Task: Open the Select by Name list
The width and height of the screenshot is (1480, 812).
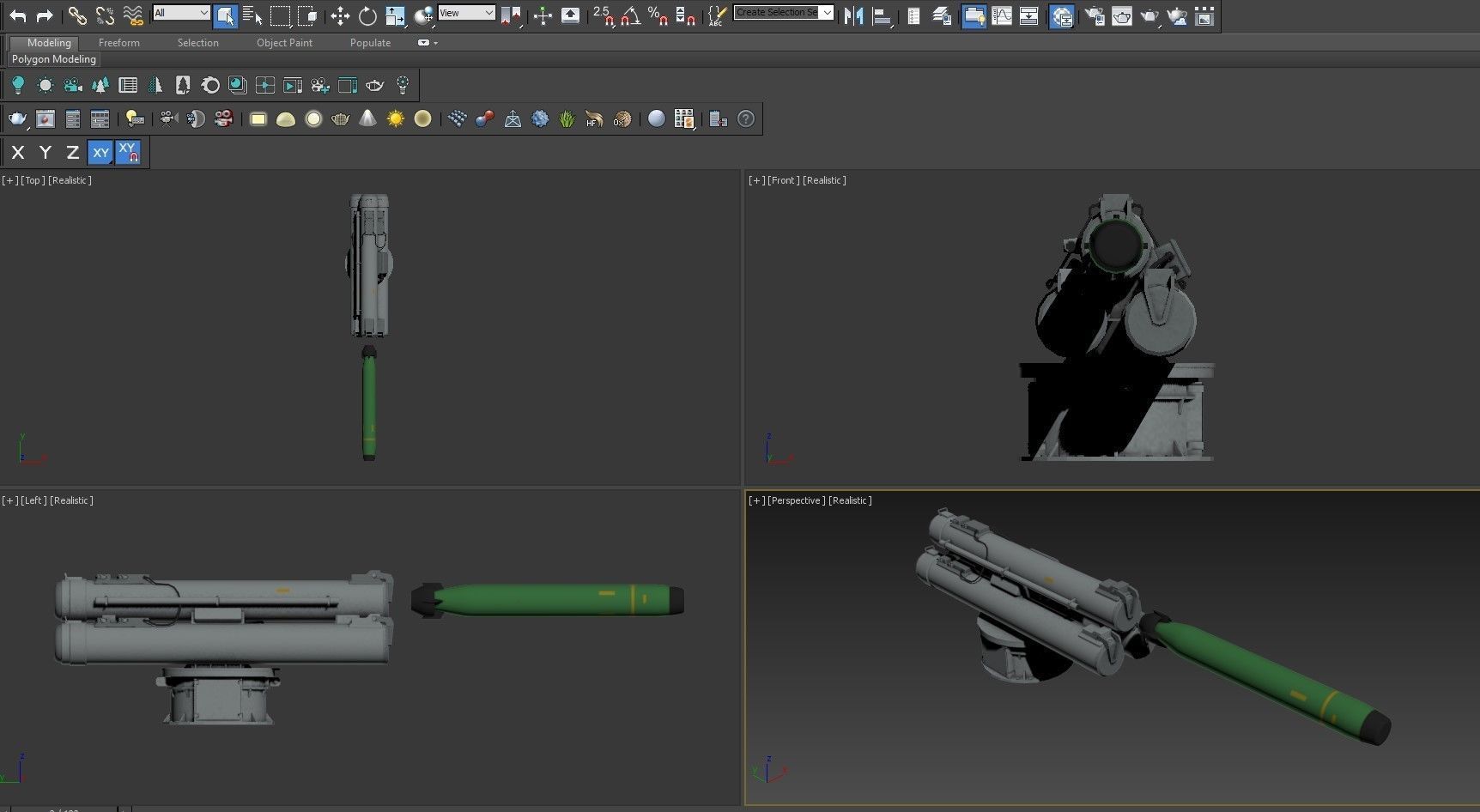Action: coord(252,15)
